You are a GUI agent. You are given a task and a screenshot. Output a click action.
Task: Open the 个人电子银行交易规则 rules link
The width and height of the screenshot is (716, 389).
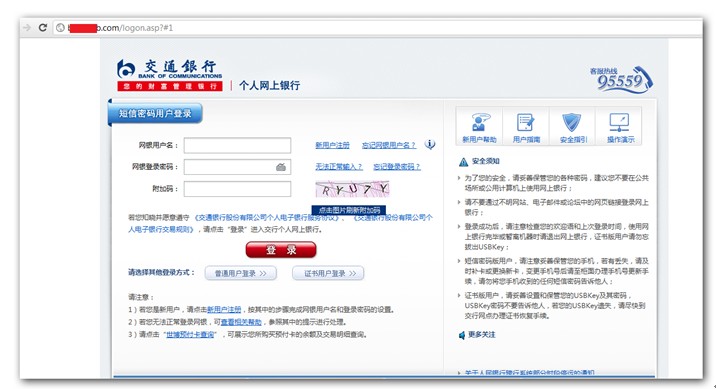tap(280, 224)
